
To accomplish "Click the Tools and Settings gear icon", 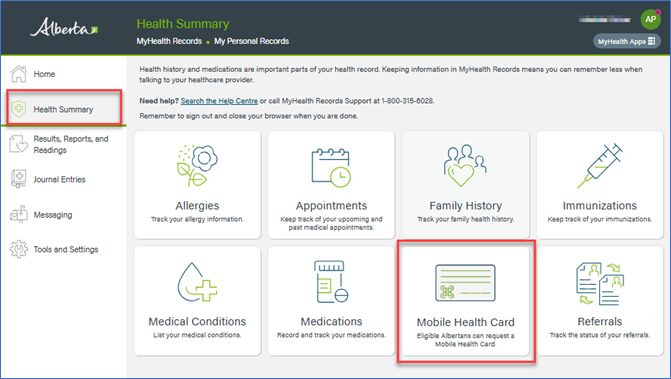I will point(18,249).
